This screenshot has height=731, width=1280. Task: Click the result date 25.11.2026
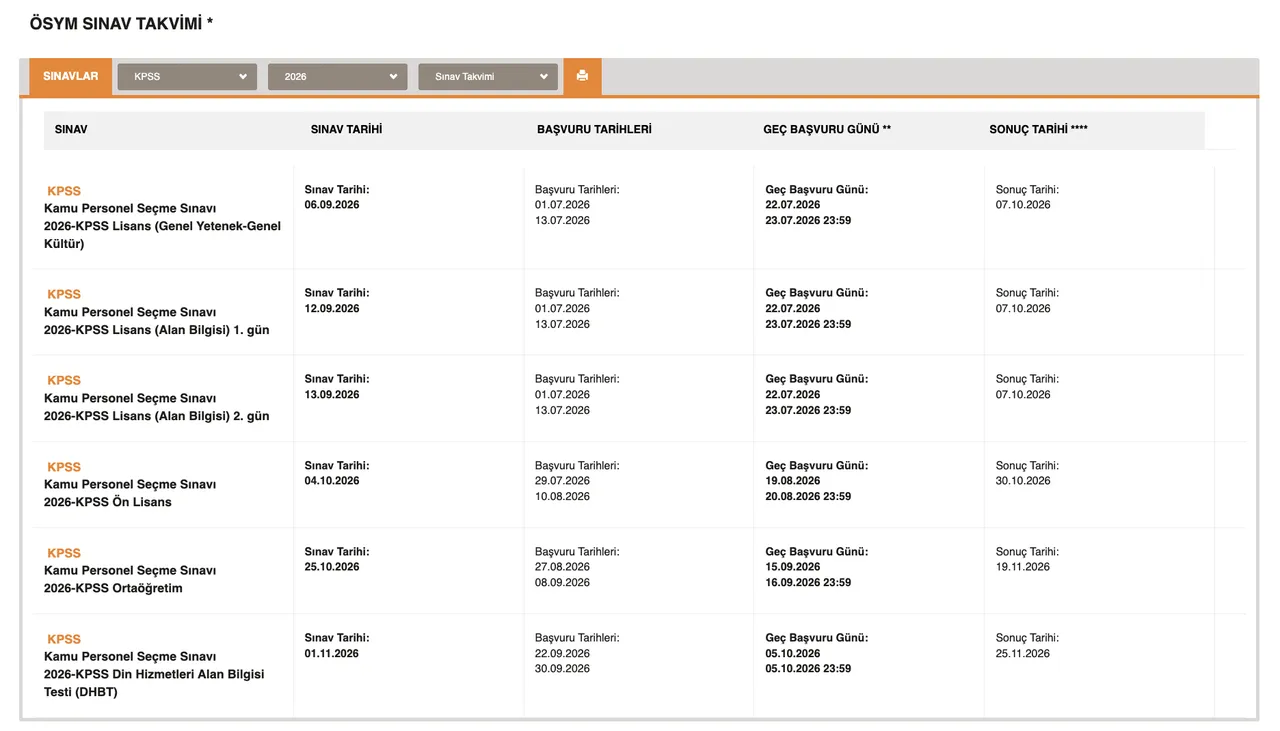(1023, 654)
